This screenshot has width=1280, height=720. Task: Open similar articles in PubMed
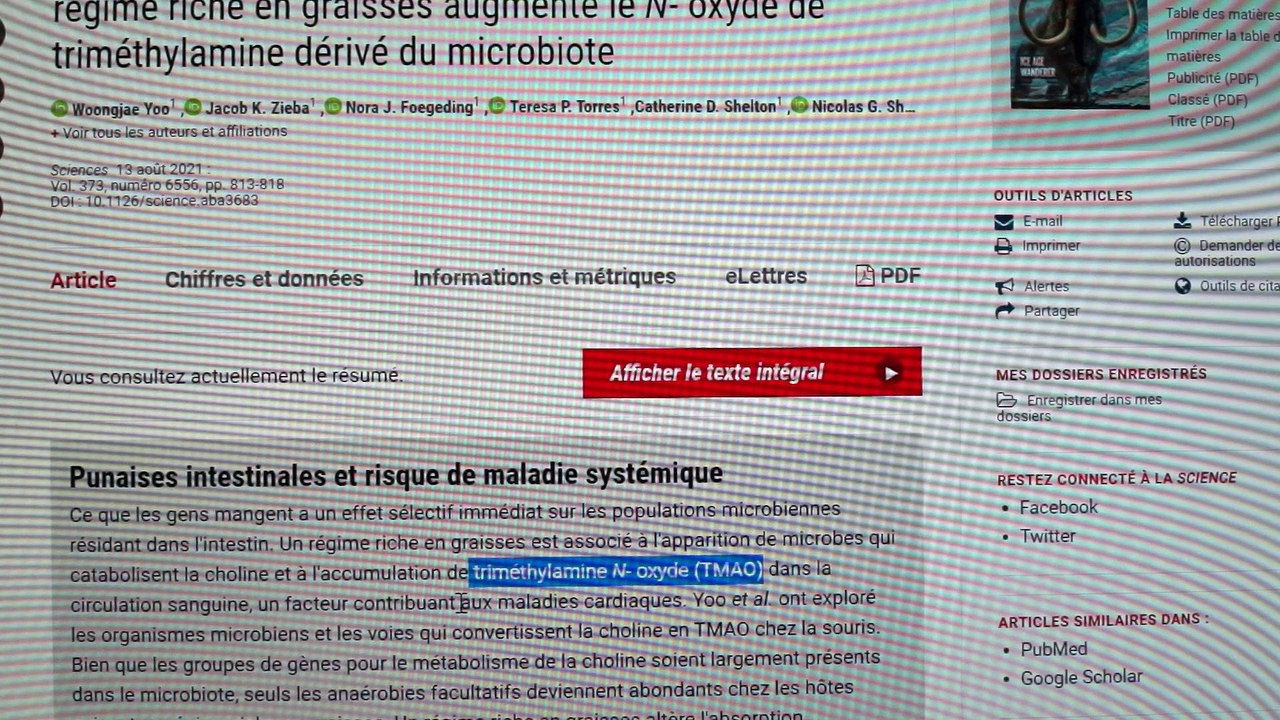(1053, 649)
